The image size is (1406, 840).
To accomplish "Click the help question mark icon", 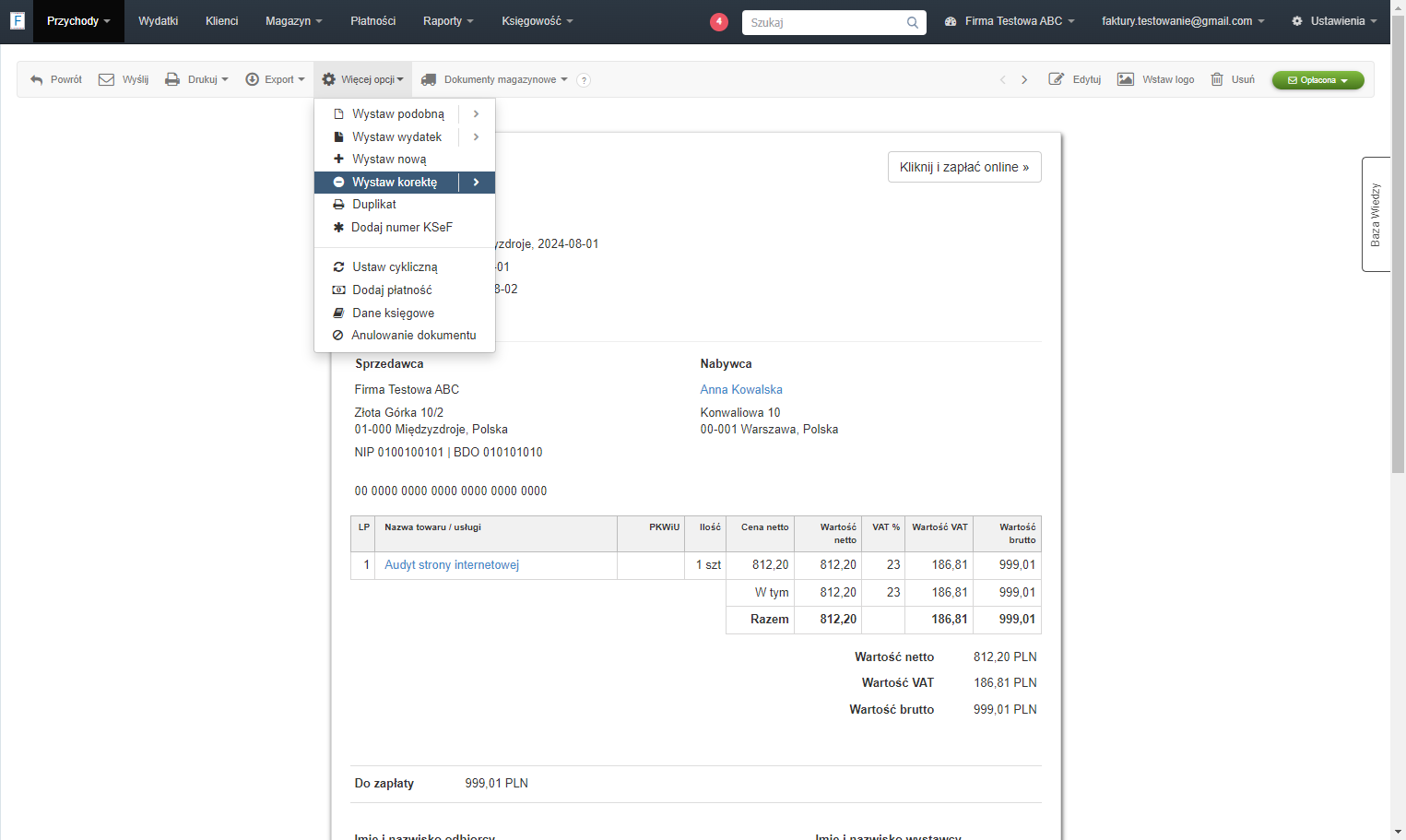I will tap(584, 80).
